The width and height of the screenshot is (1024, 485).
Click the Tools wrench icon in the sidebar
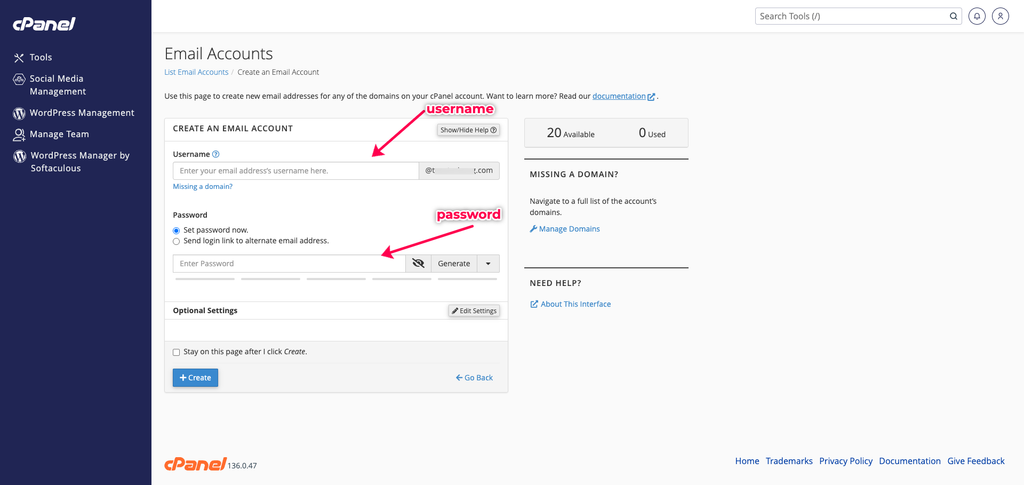19,57
